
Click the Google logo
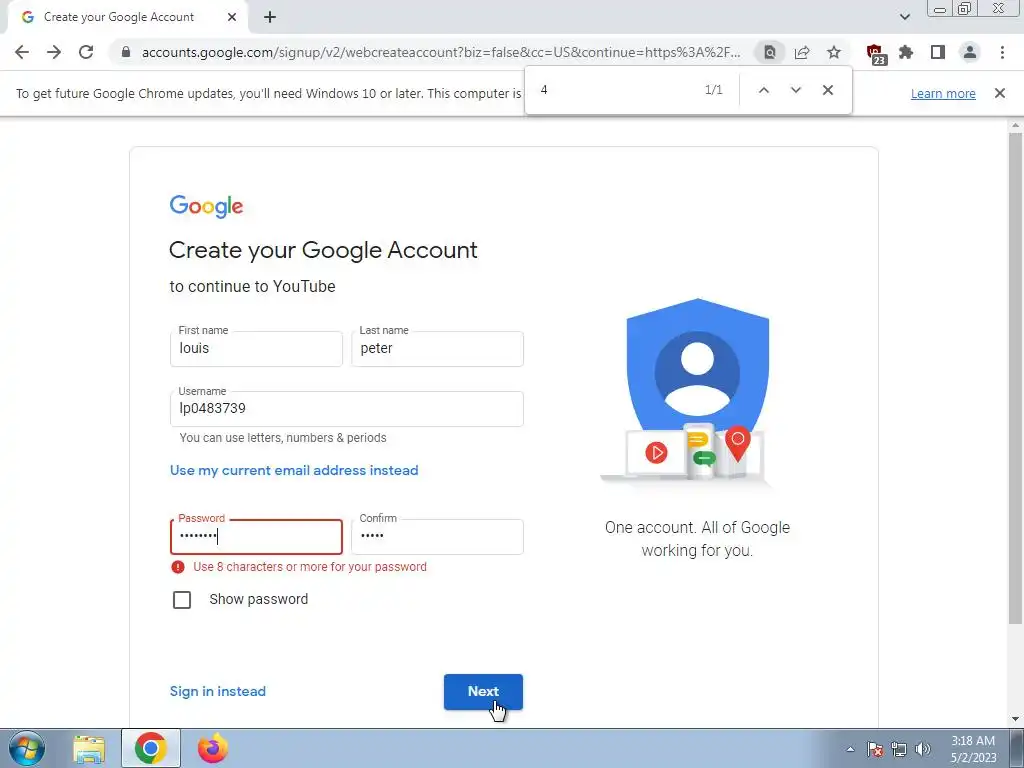pos(206,206)
